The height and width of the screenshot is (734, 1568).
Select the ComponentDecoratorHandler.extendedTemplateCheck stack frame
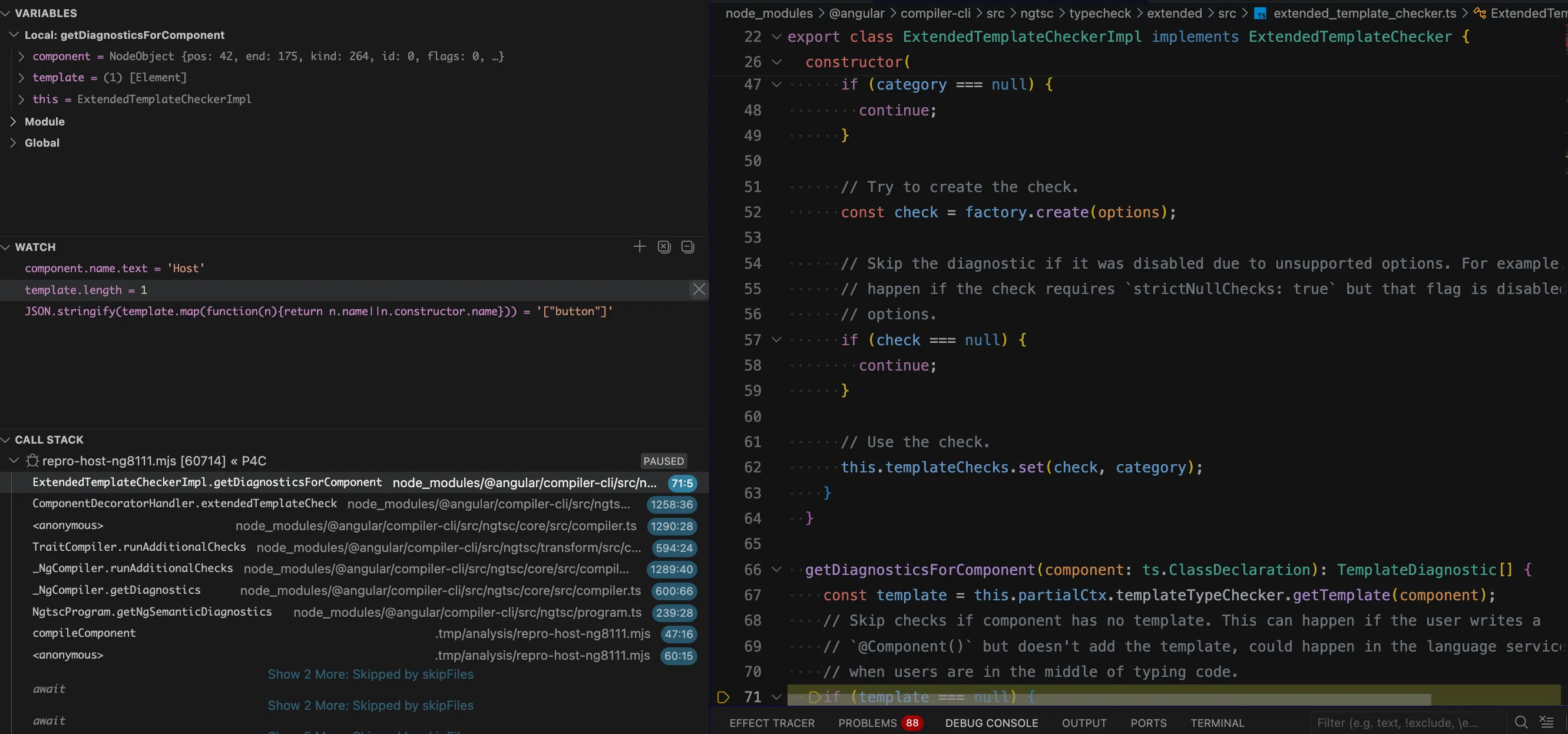(x=354, y=504)
